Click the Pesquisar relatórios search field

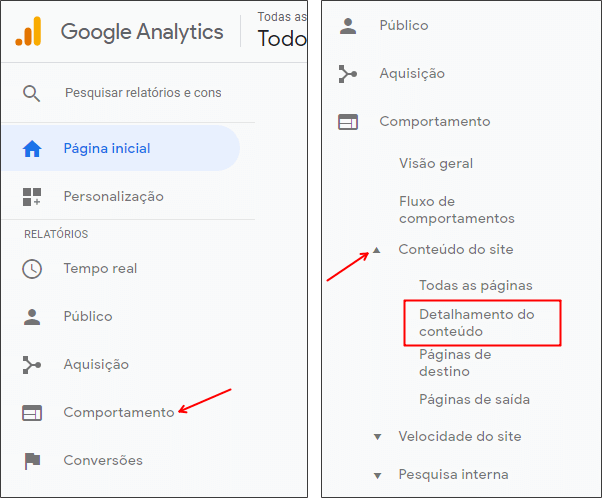pos(143,93)
